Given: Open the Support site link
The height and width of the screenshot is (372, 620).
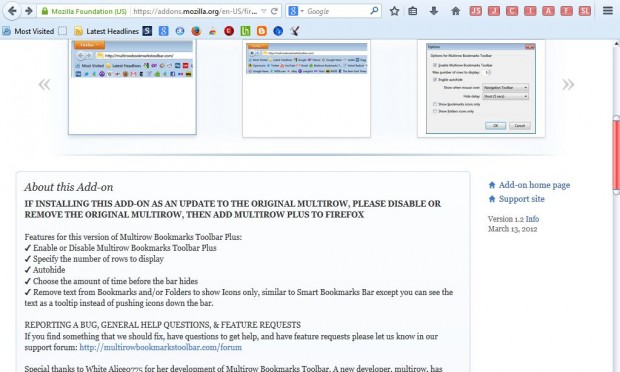Looking at the screenshot, I should [522, 199].
